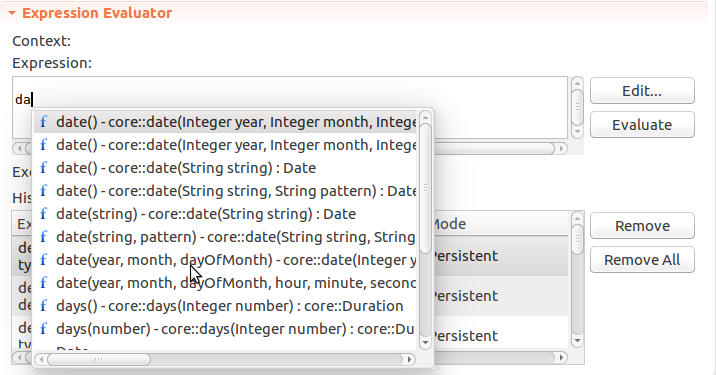The image size is (716, 375).
Task: Click function icon beside date(string, pattern)
Action: coord(43,236)
